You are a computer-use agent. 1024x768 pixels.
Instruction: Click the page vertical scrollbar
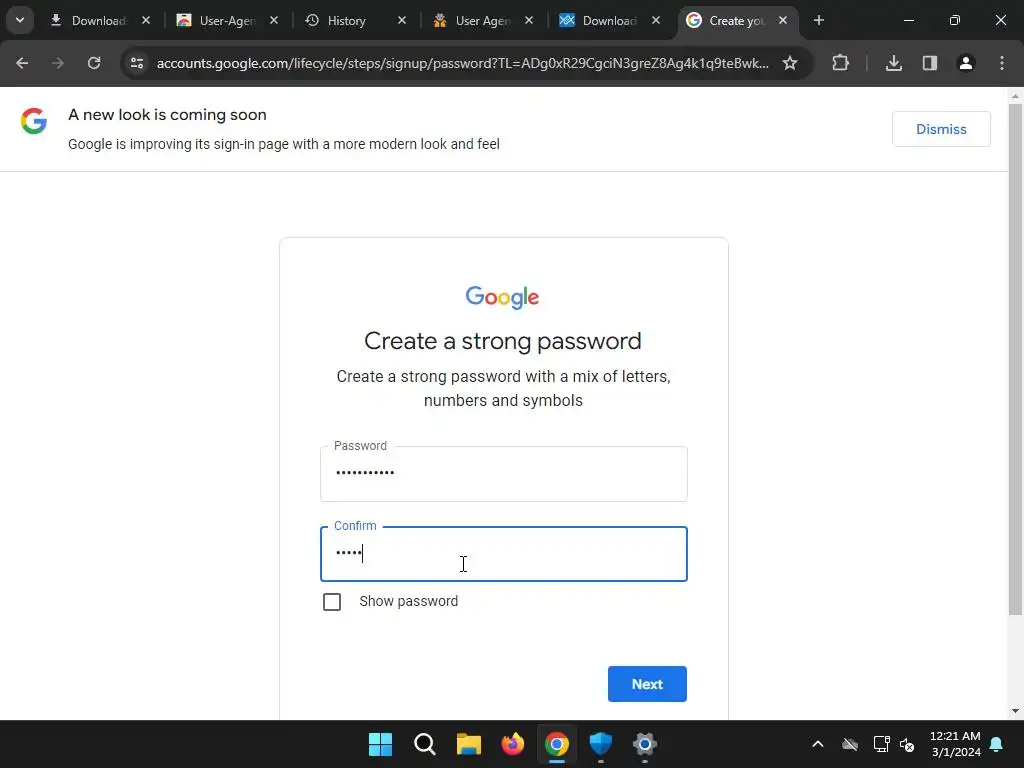click(1015, 358)
